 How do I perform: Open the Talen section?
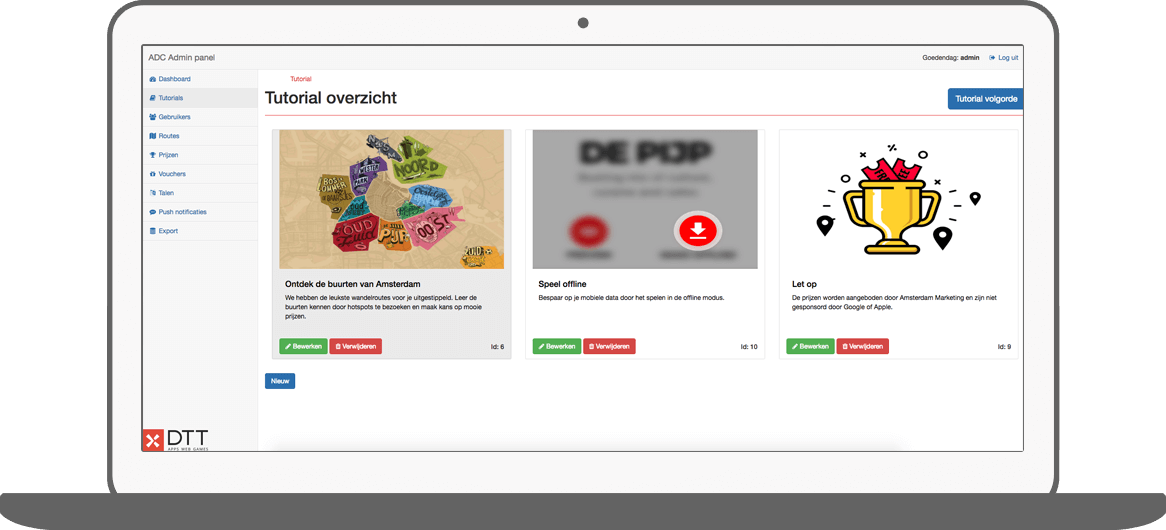pos(200,193)
